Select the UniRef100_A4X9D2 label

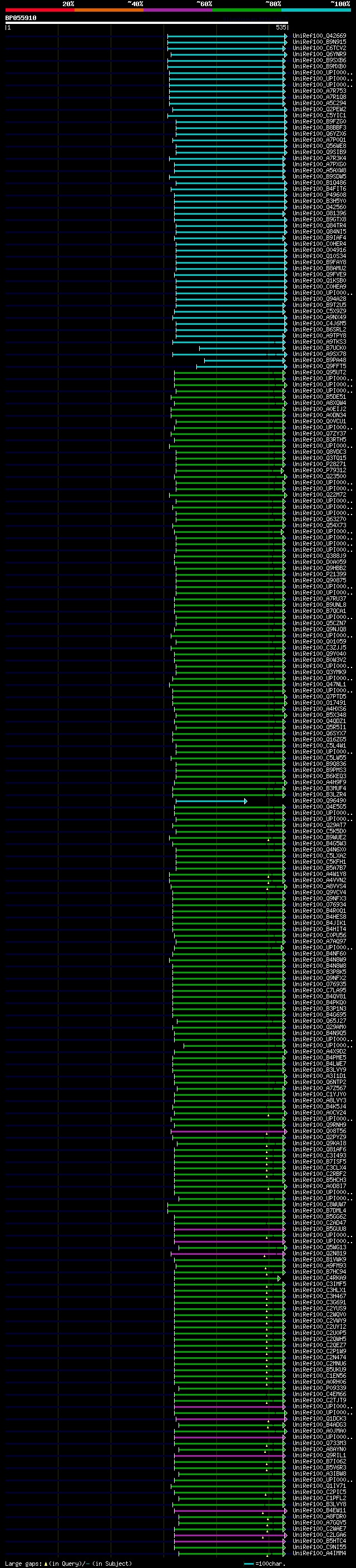[x=319, y=1052]
